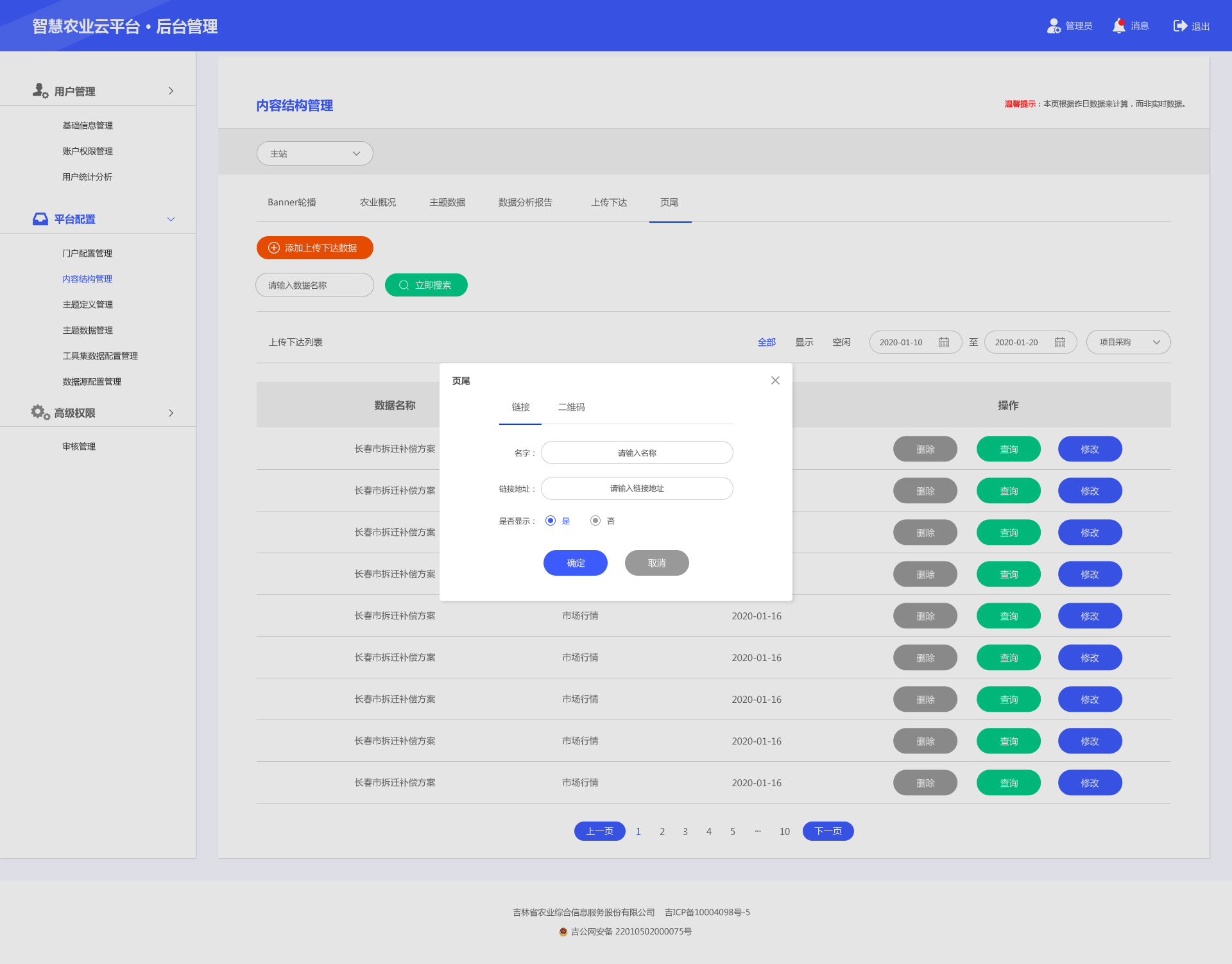Click the user management person icon
1232x964 pixels.
click(40, 90)
